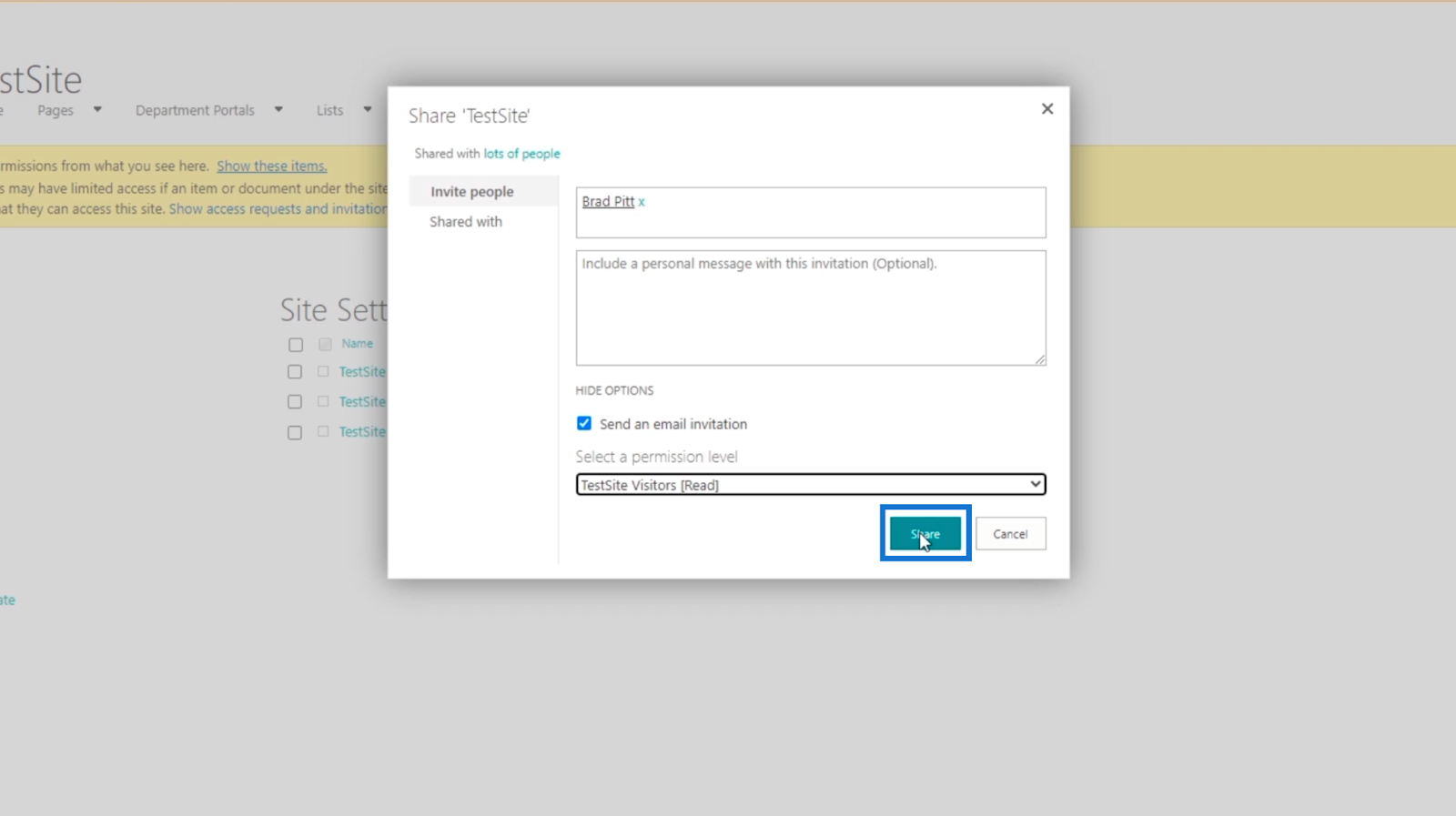
Task: Expand the Lists menu arrow
Action: pyautogui.click(x=368, y=110)
